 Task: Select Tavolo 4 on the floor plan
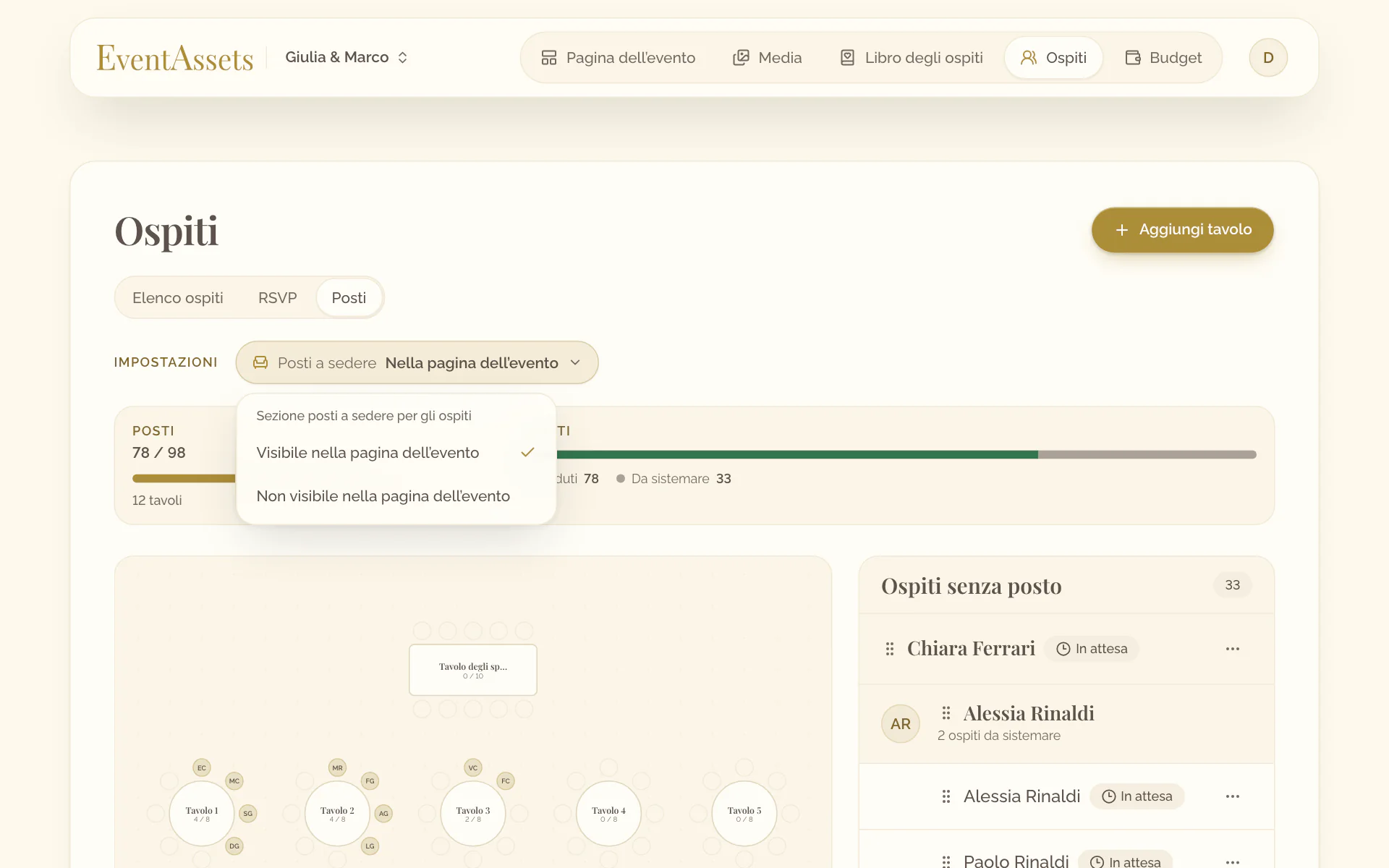[608, 814]
